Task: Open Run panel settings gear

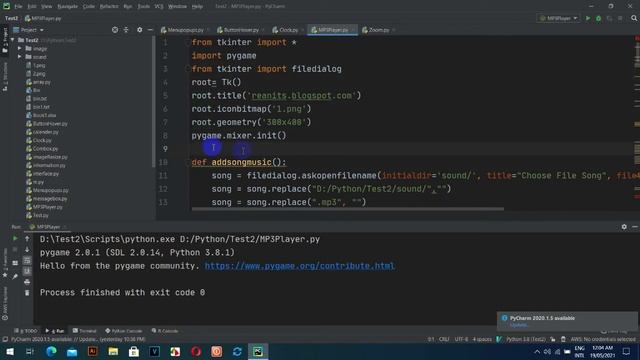Action: click(624, 227)
